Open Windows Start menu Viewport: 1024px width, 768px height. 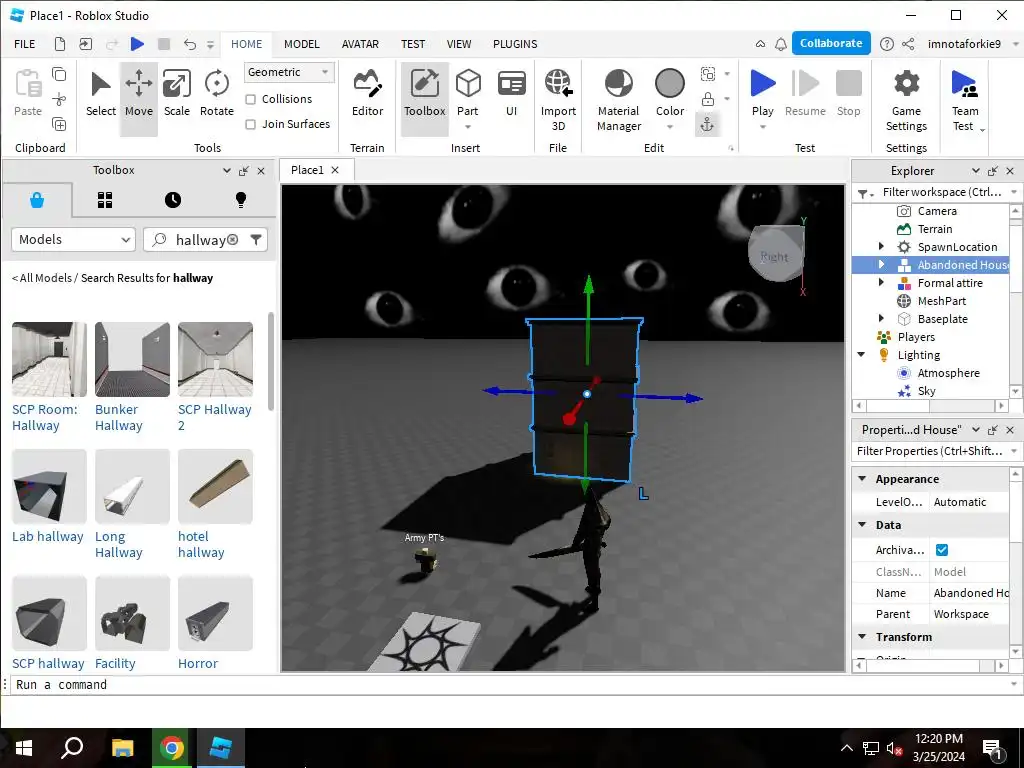tap(24, 748)
